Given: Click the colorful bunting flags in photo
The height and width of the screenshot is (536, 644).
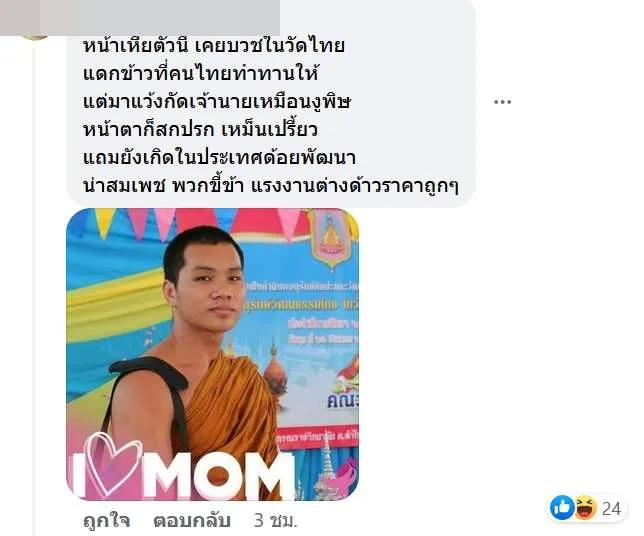Looking at the screenshot, I should tap(193, 222).
